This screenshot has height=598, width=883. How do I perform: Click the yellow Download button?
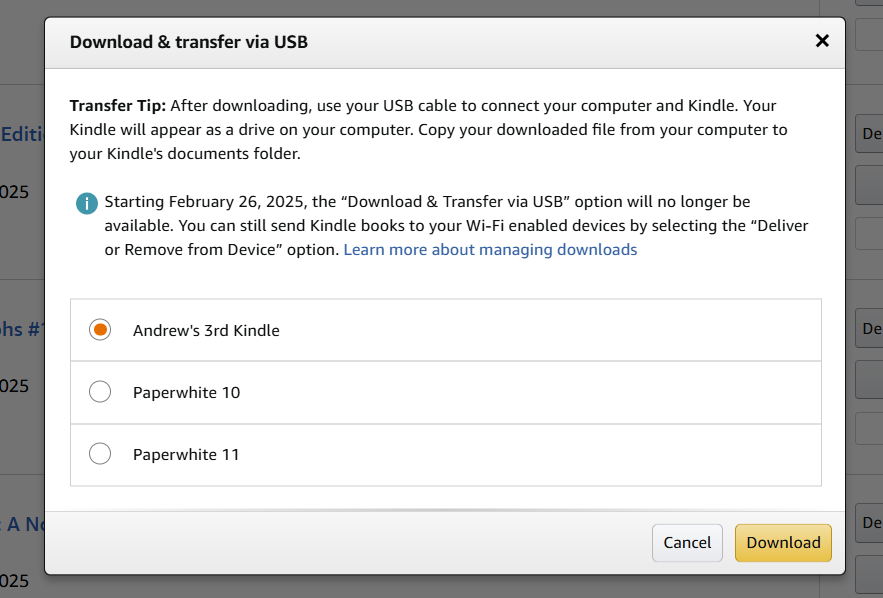click(783, 543)
